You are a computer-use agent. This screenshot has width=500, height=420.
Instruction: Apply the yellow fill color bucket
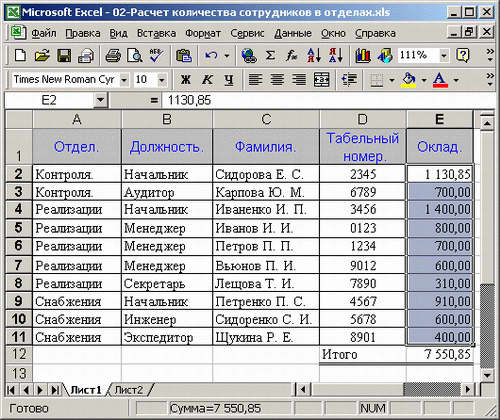point(409,80)
